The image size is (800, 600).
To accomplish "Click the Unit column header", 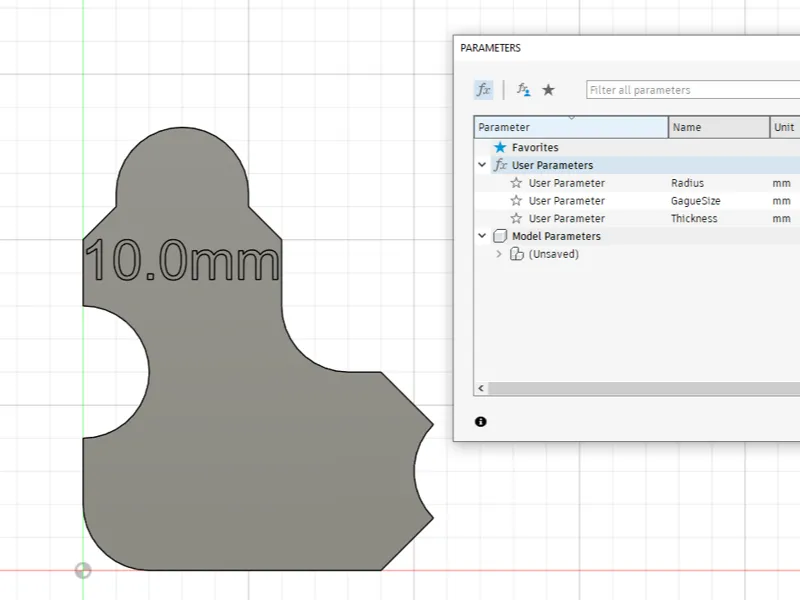I will pyautogui.click(x=785, y=127).
